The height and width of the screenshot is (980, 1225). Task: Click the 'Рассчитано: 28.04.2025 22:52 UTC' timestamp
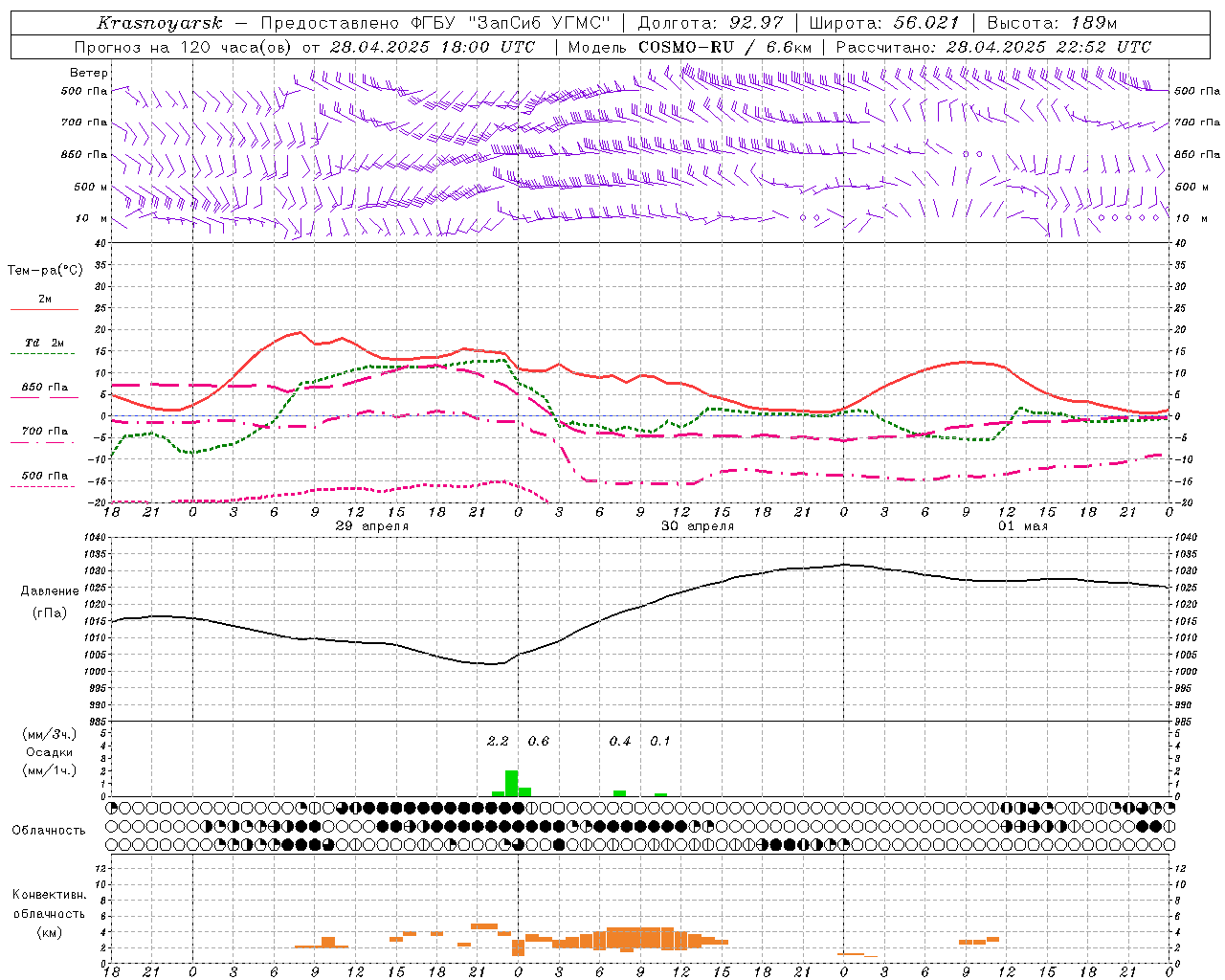point(993,47)
